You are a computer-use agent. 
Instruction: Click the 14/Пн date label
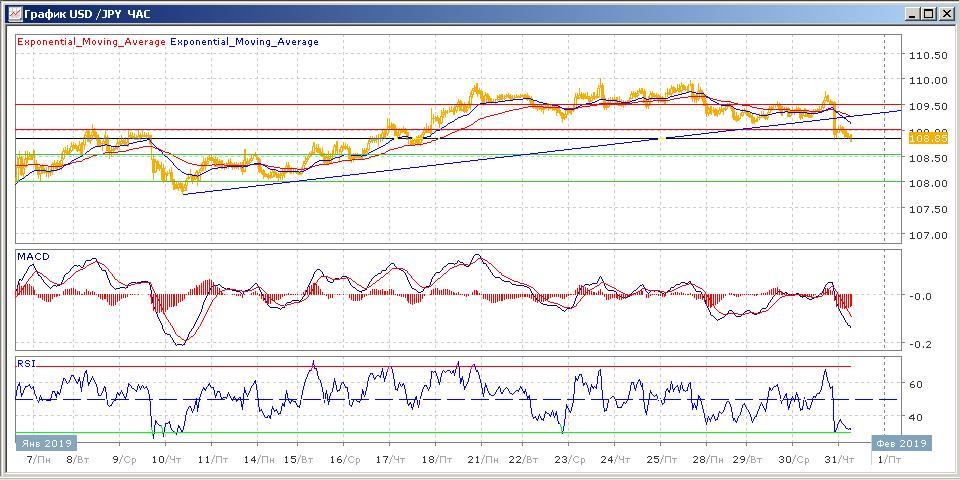point(259,460)
